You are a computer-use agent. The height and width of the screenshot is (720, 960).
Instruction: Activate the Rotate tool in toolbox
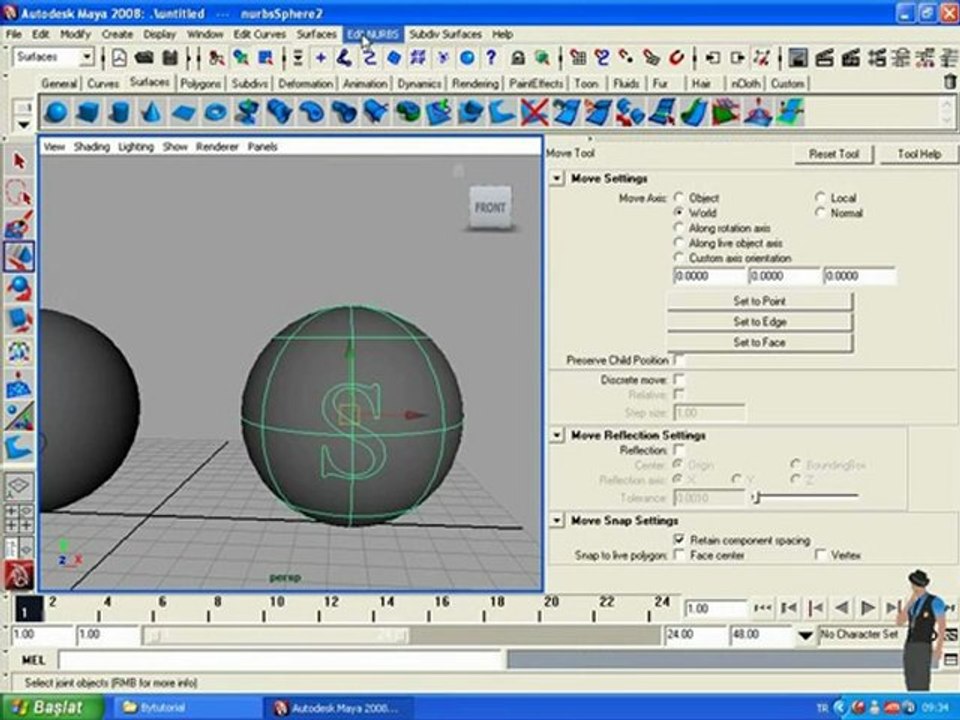[18, 289]
